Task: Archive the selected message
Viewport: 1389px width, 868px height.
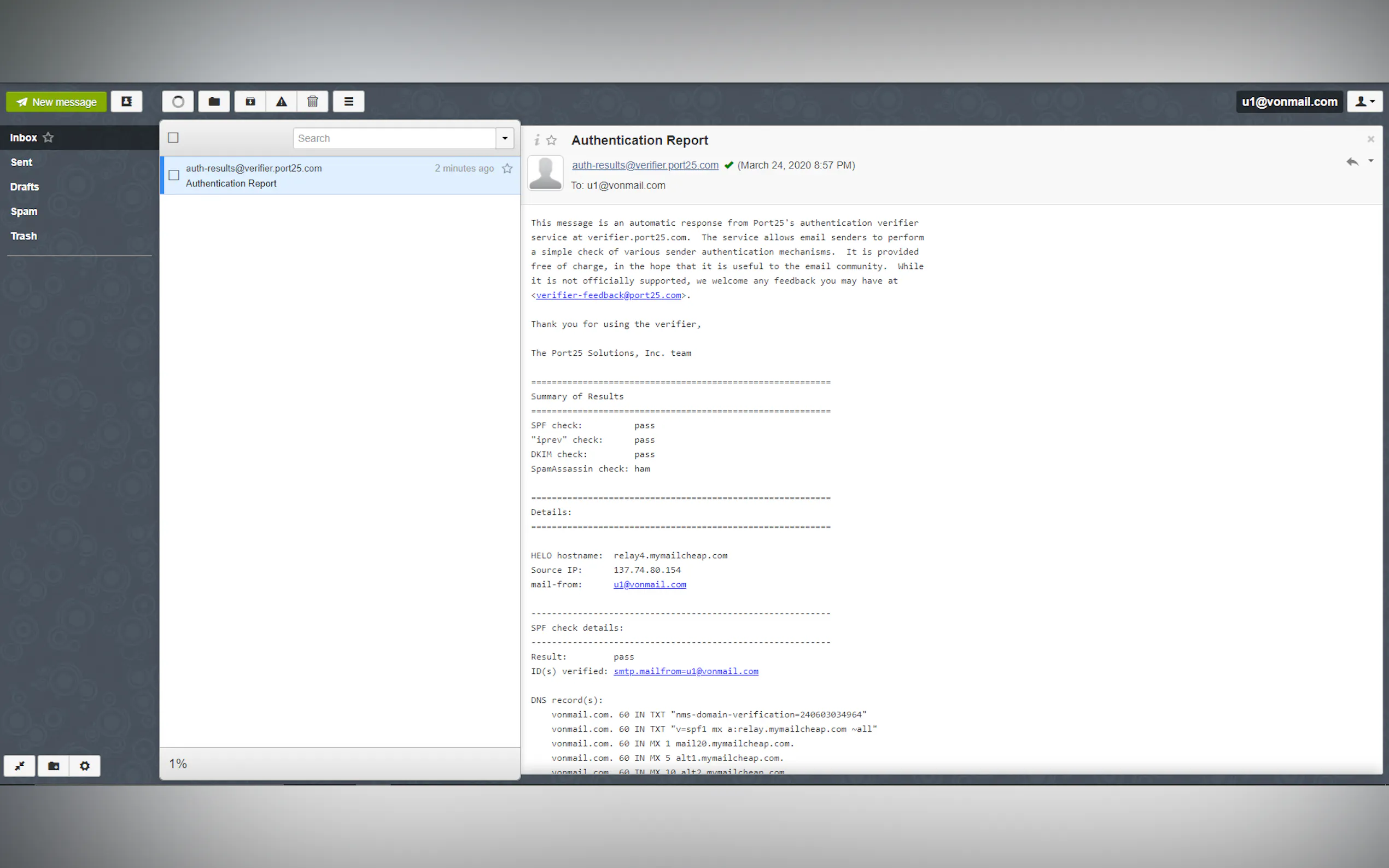Action: coord(250,102)
